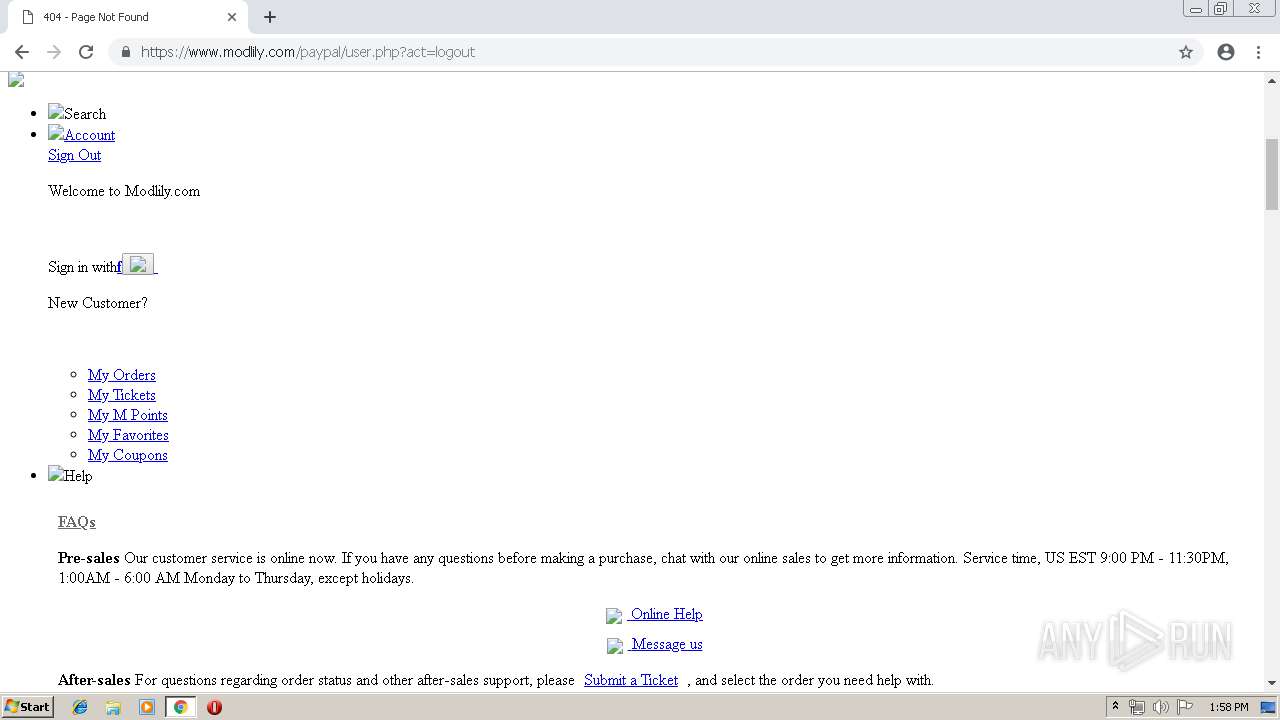Open the Chrome profile avatar icon
Screen dimensions: 1280x720
pos(1226,52)
